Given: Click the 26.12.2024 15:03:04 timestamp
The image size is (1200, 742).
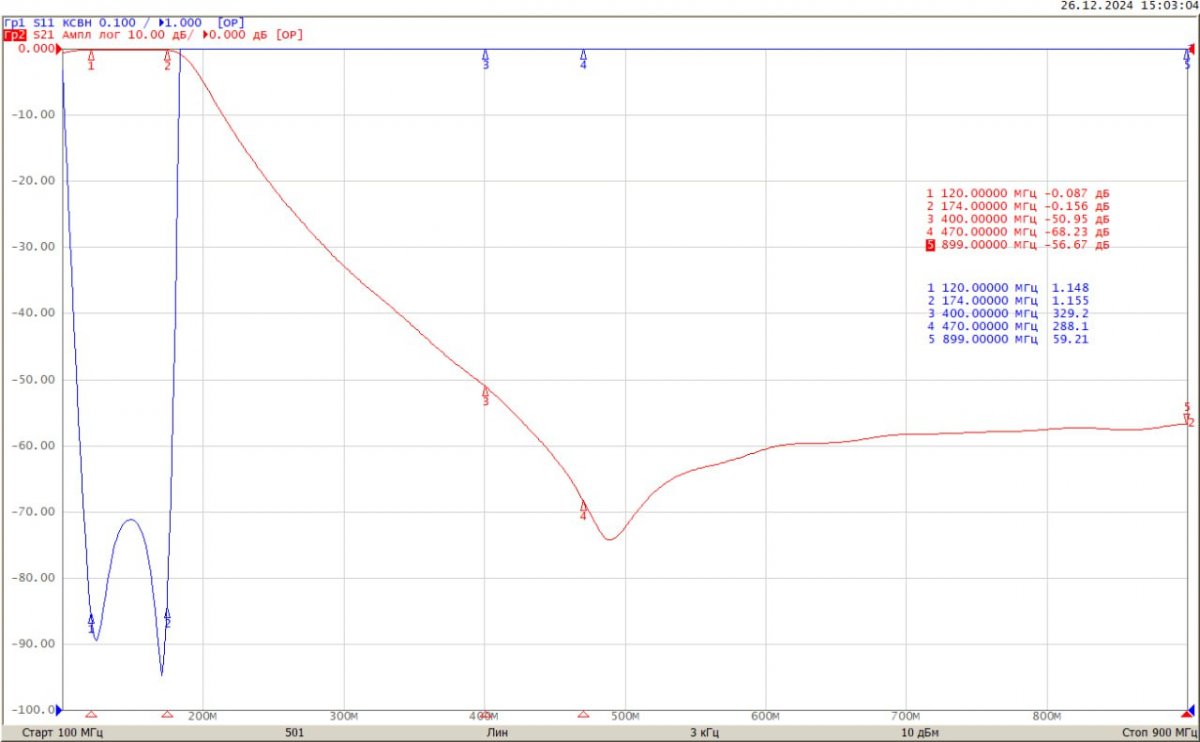Looking at the screenshot, I should [x=1128, y=6].
